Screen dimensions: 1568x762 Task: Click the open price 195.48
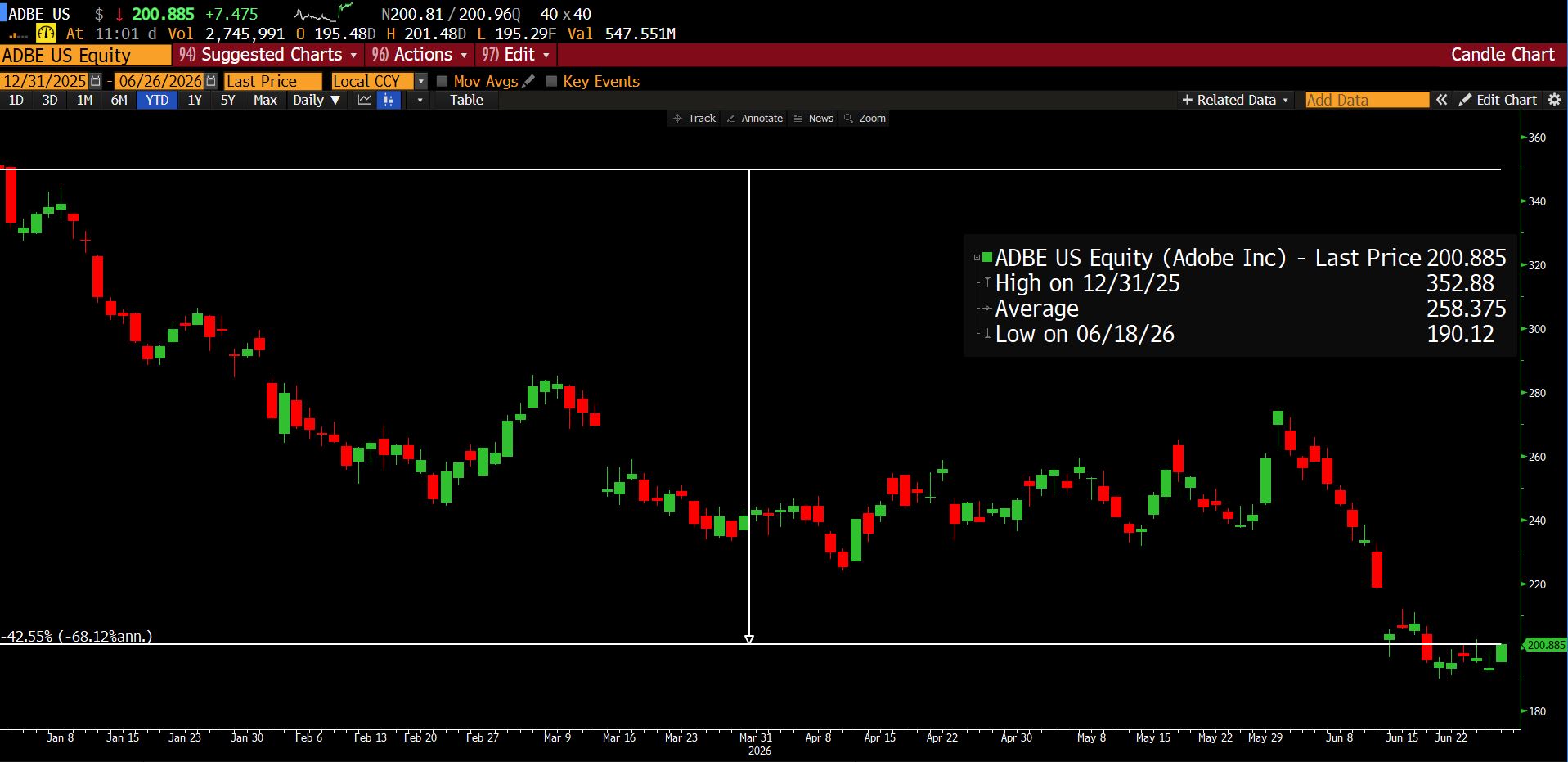coord(339,34)
